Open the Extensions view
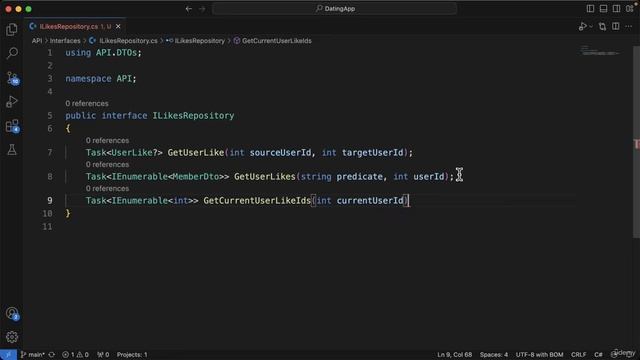640x360 pixels. pos(12,126)
